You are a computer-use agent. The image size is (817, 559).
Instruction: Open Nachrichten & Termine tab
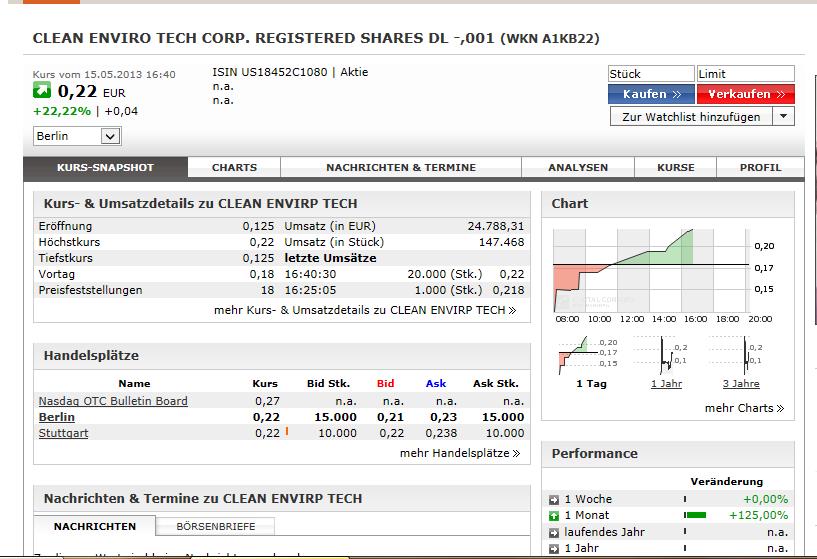coord(400,167)
